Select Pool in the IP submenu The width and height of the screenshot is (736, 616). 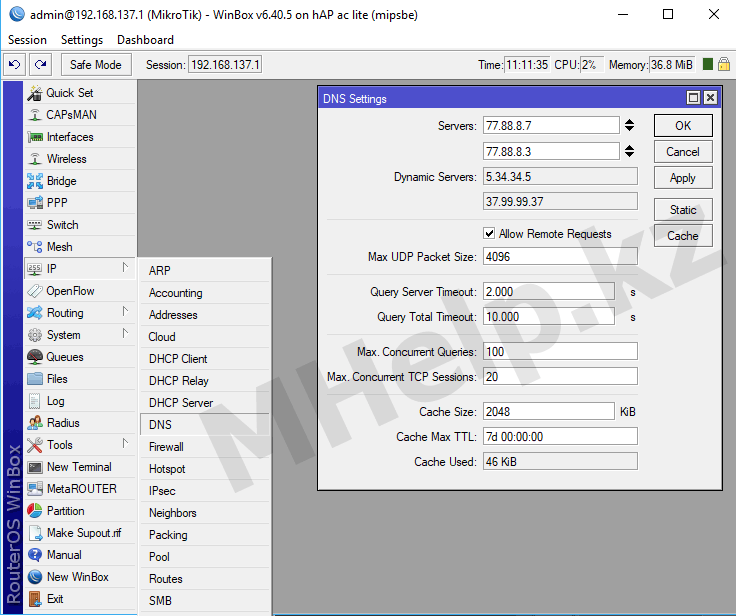[205, 556]
